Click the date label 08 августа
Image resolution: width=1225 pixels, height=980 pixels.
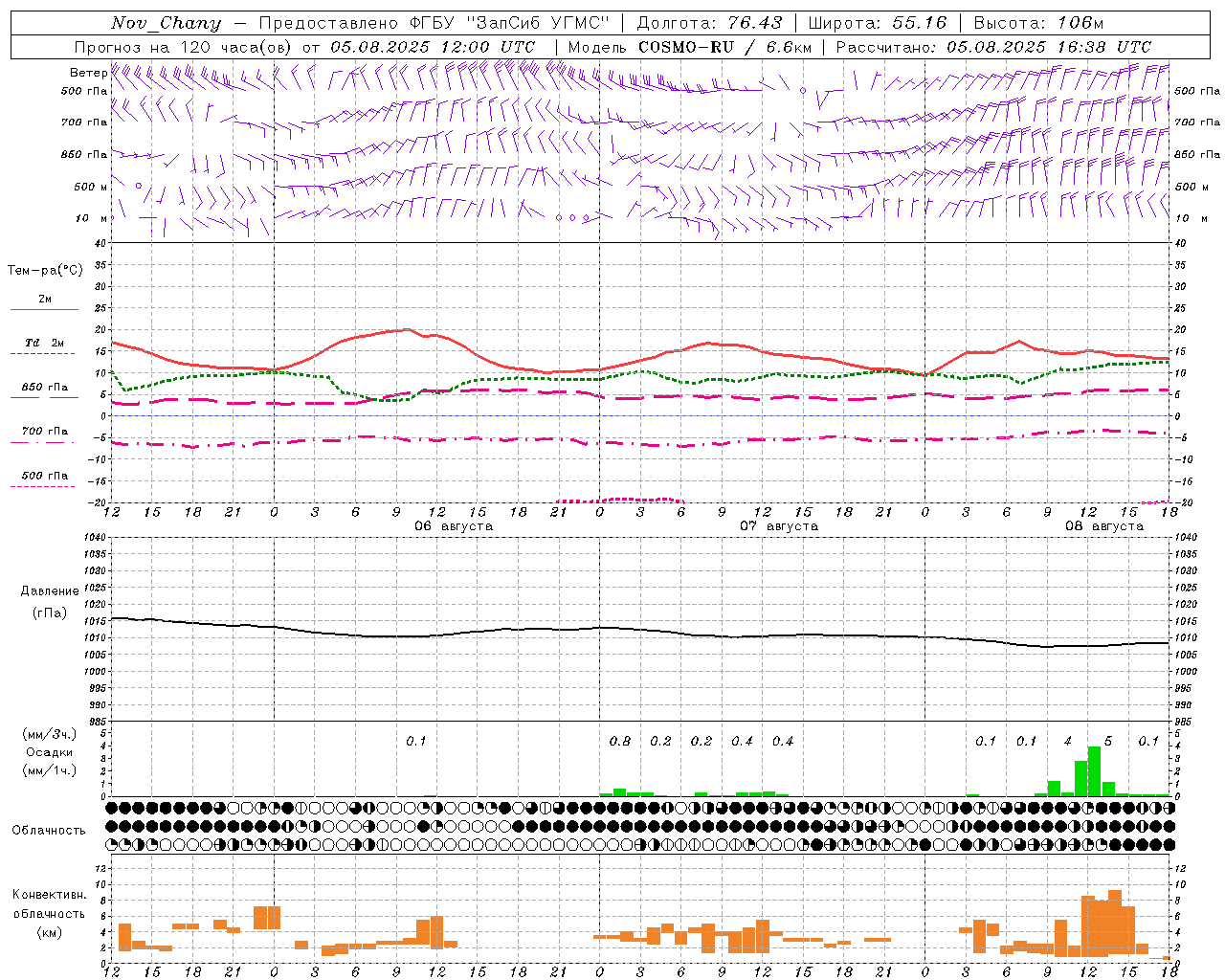[1104, 526]
